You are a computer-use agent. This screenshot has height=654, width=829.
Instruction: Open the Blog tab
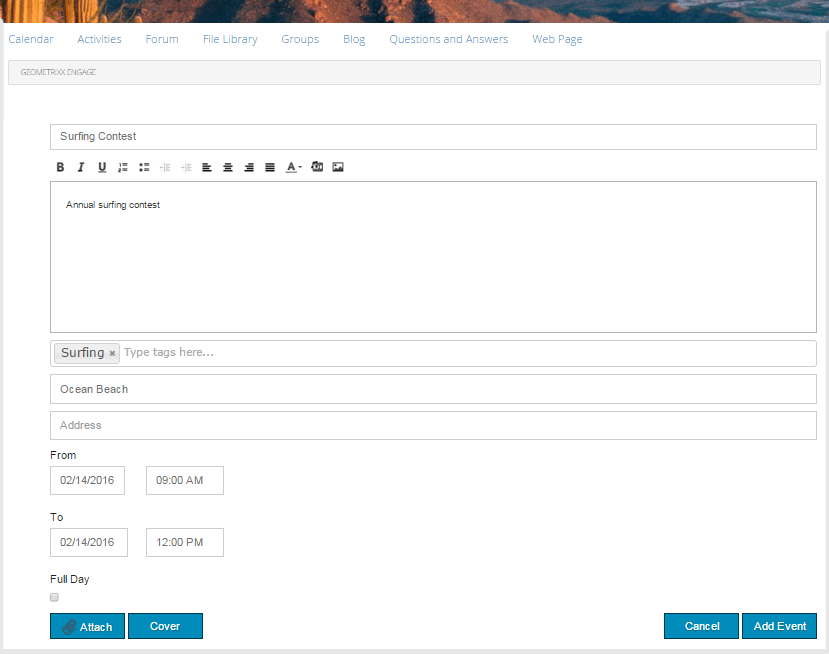coord(354,39)
